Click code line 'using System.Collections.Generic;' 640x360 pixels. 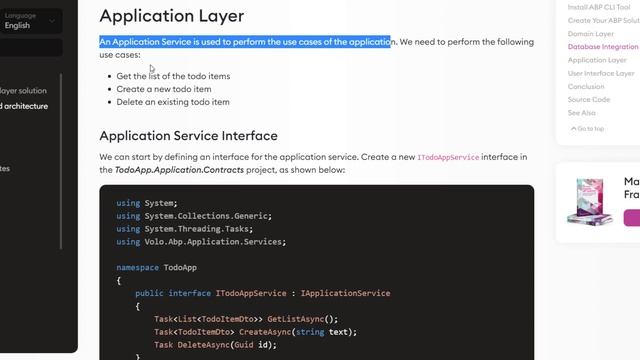click(x=194, y=216)
